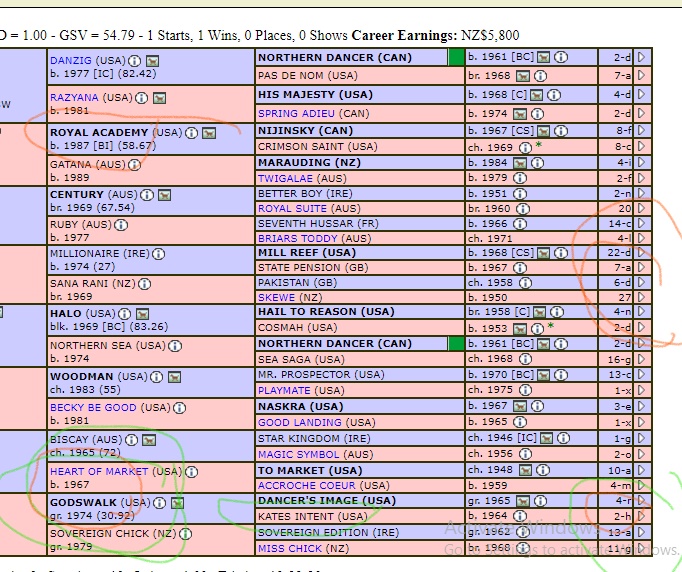Follow the BECKY BE GOOD link

click(94, 408)
